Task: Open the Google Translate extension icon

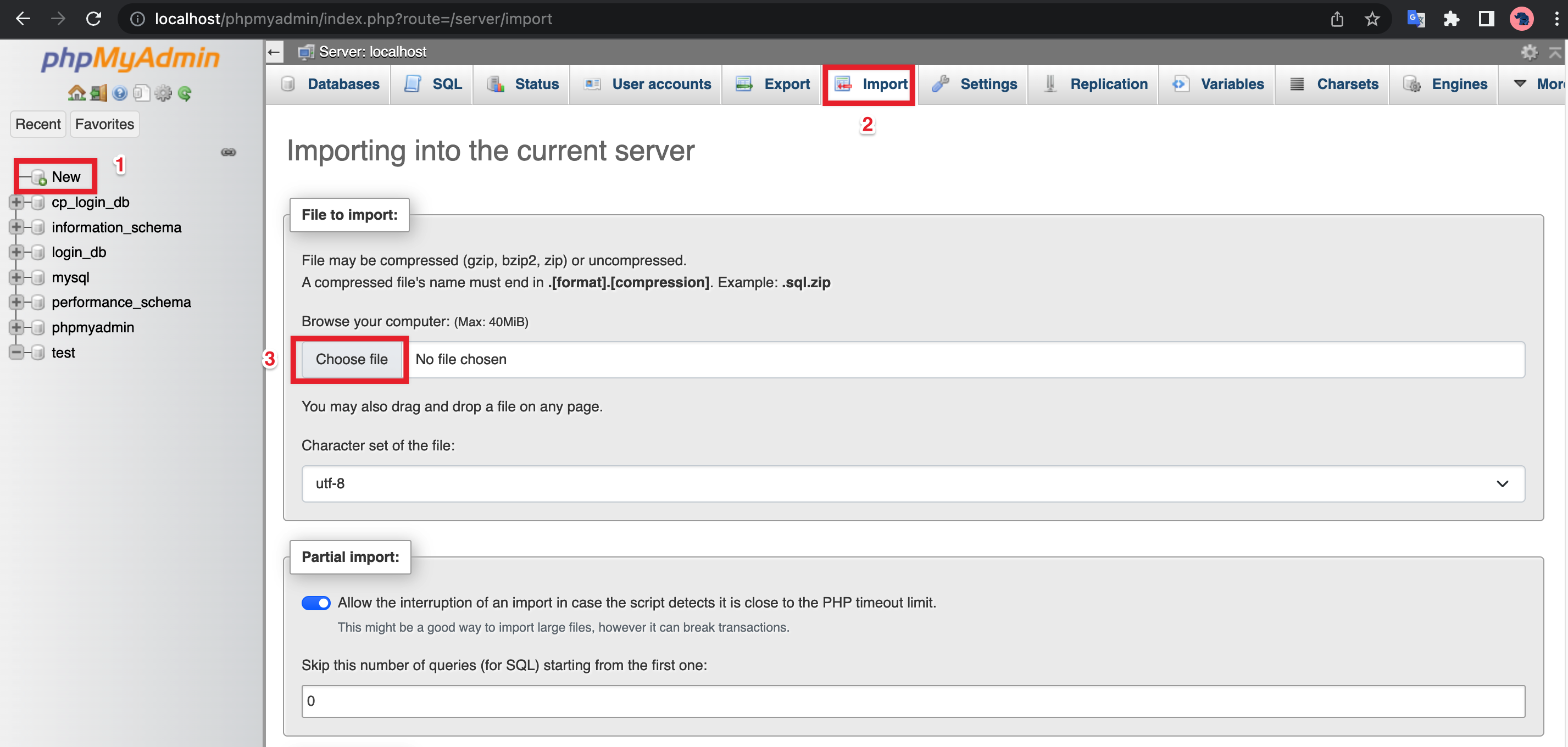Action: pos(1416,19)
